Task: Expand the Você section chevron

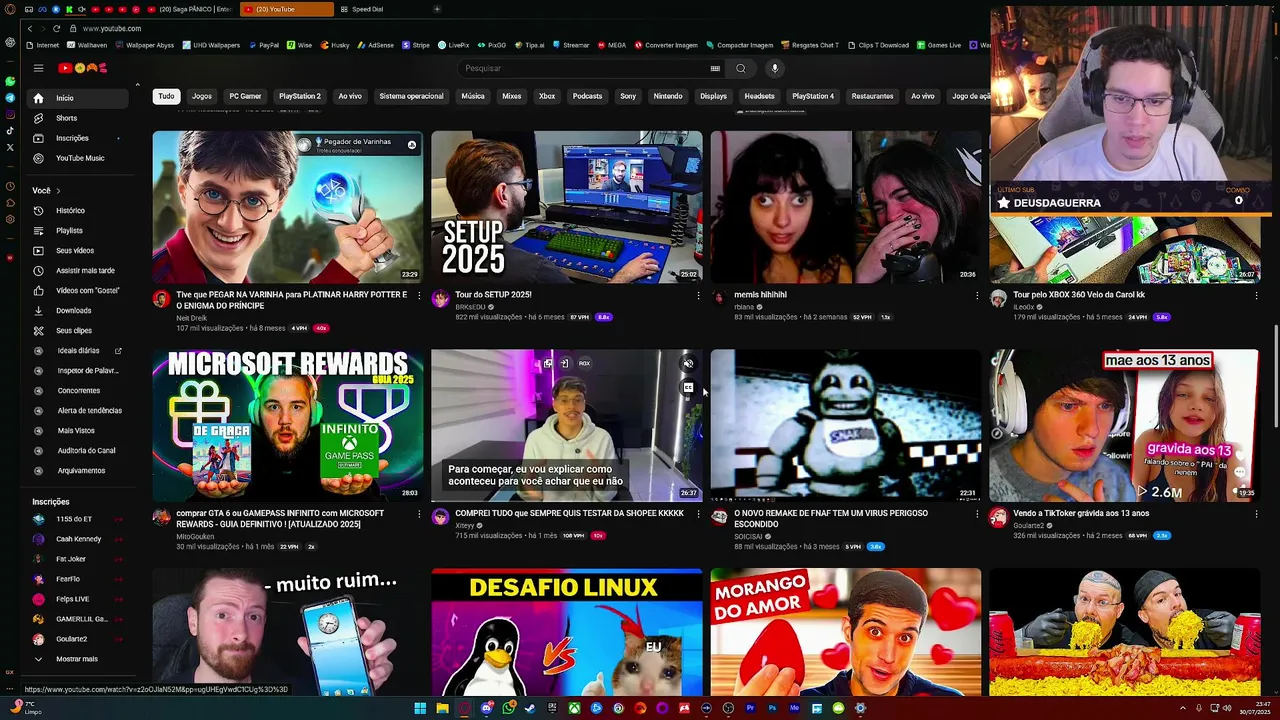Action: 58,191
